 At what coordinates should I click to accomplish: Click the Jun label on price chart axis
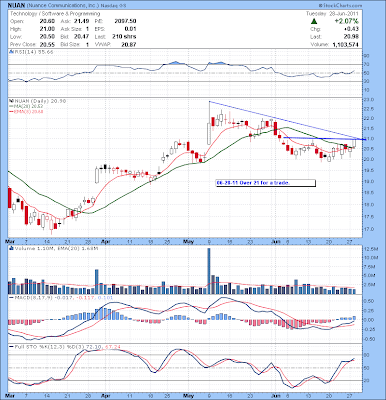tap(275, 240)
